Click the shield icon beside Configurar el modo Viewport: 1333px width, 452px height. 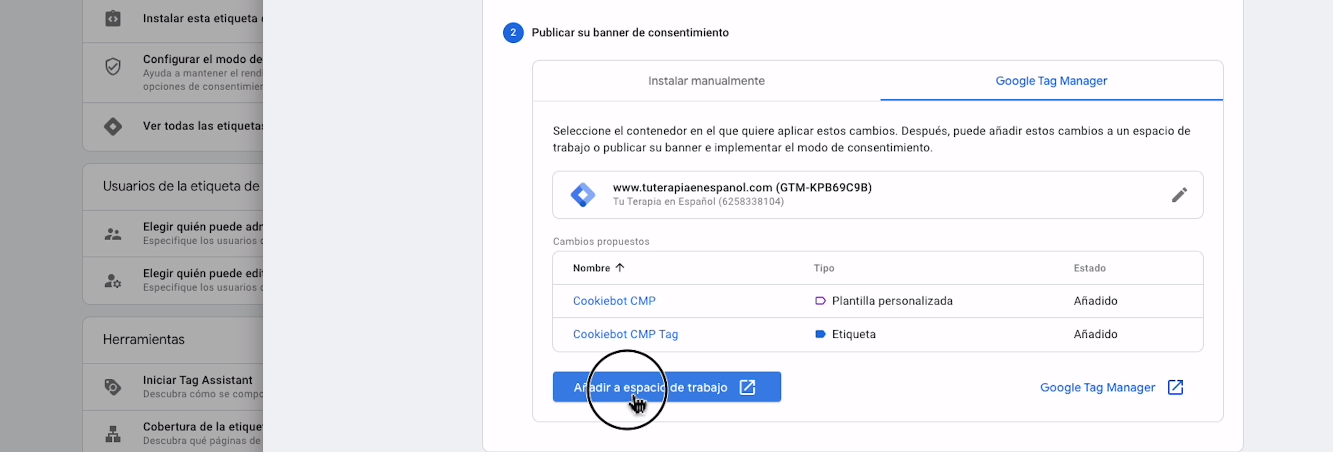(113, 67)
